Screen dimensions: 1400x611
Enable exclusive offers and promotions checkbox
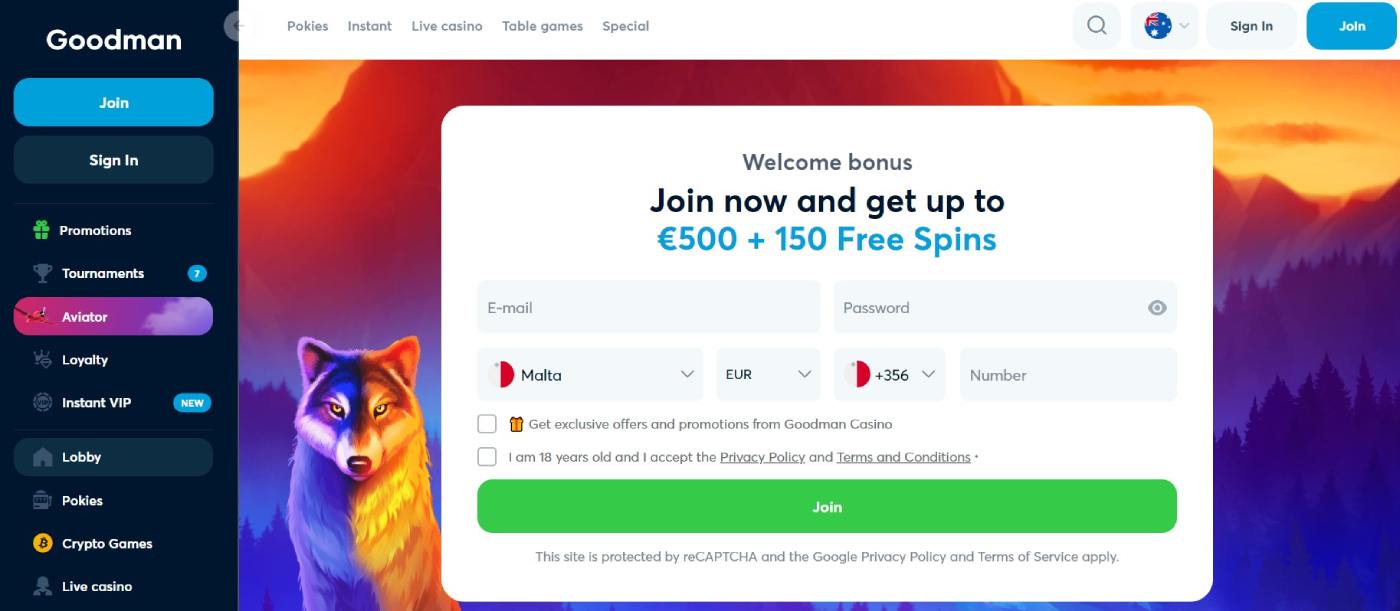[x=487, y=424]
